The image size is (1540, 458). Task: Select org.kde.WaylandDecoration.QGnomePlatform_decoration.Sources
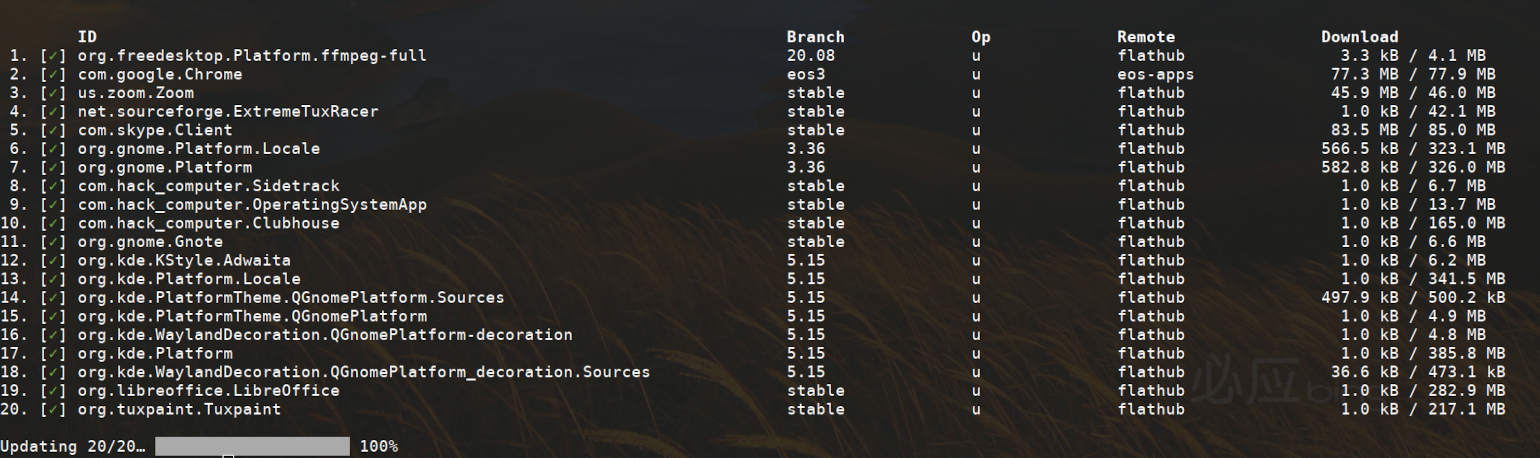(364, 372)
